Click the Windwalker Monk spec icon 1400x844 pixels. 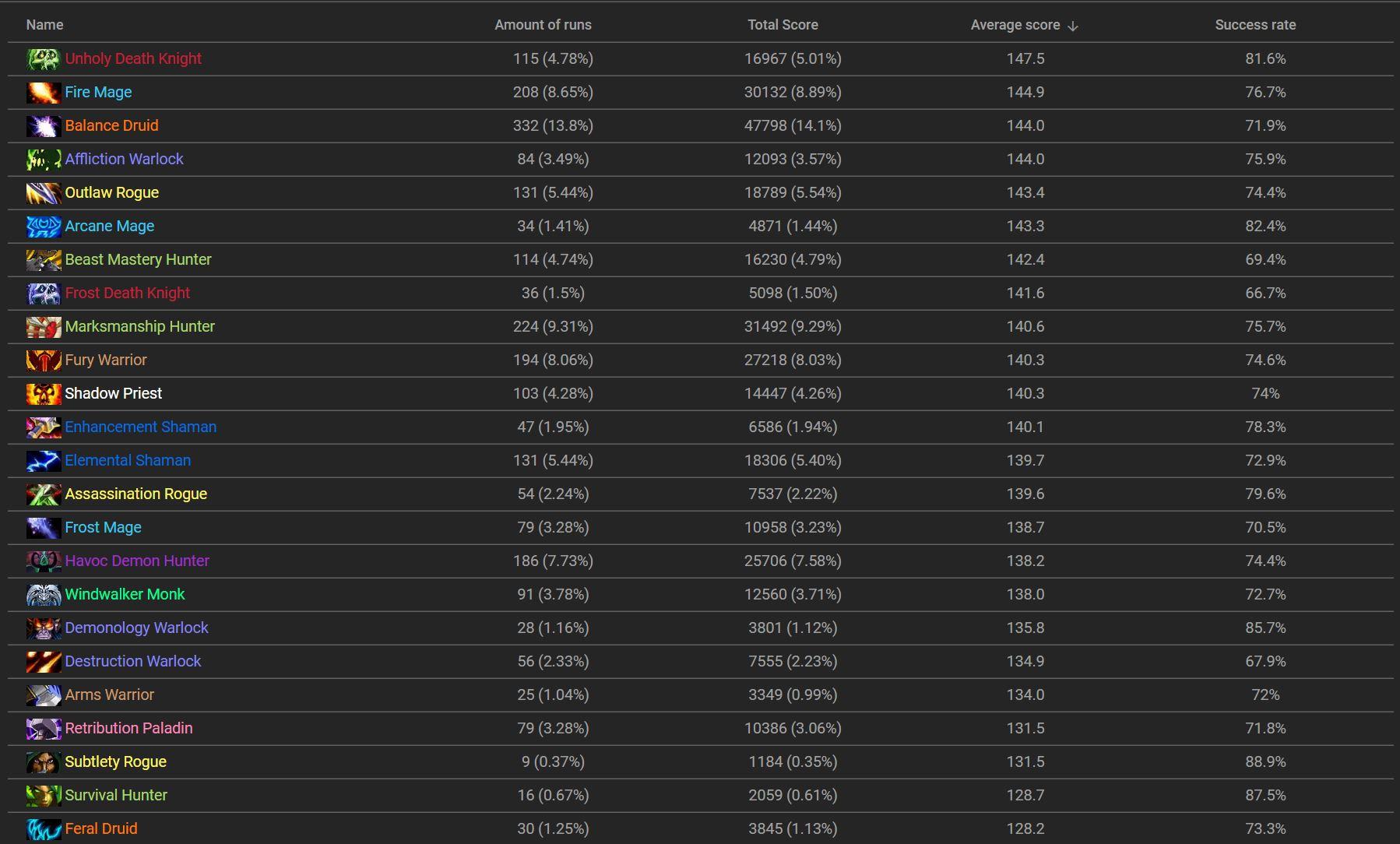[44, 595]
